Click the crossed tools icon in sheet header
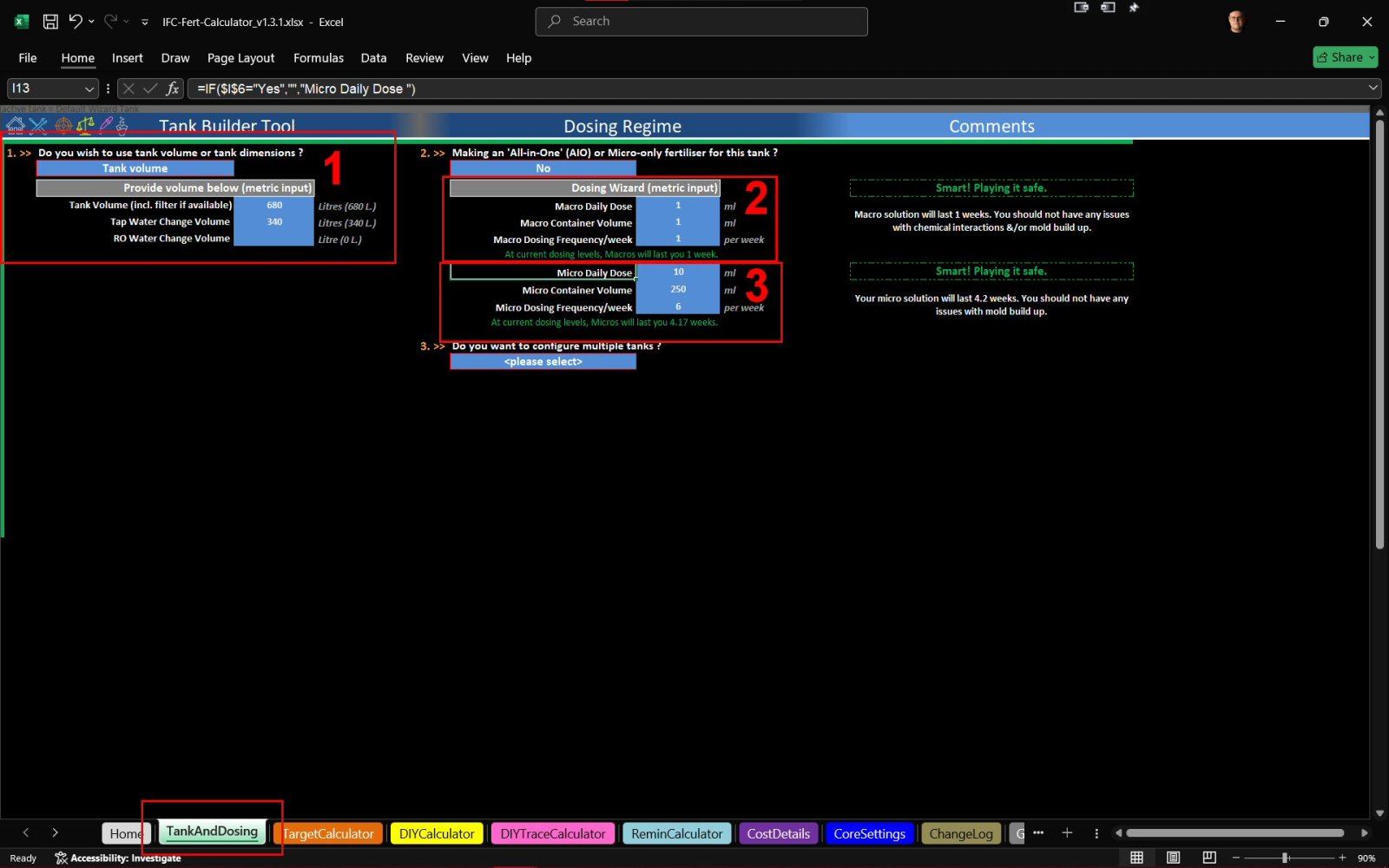 point(38,126)
